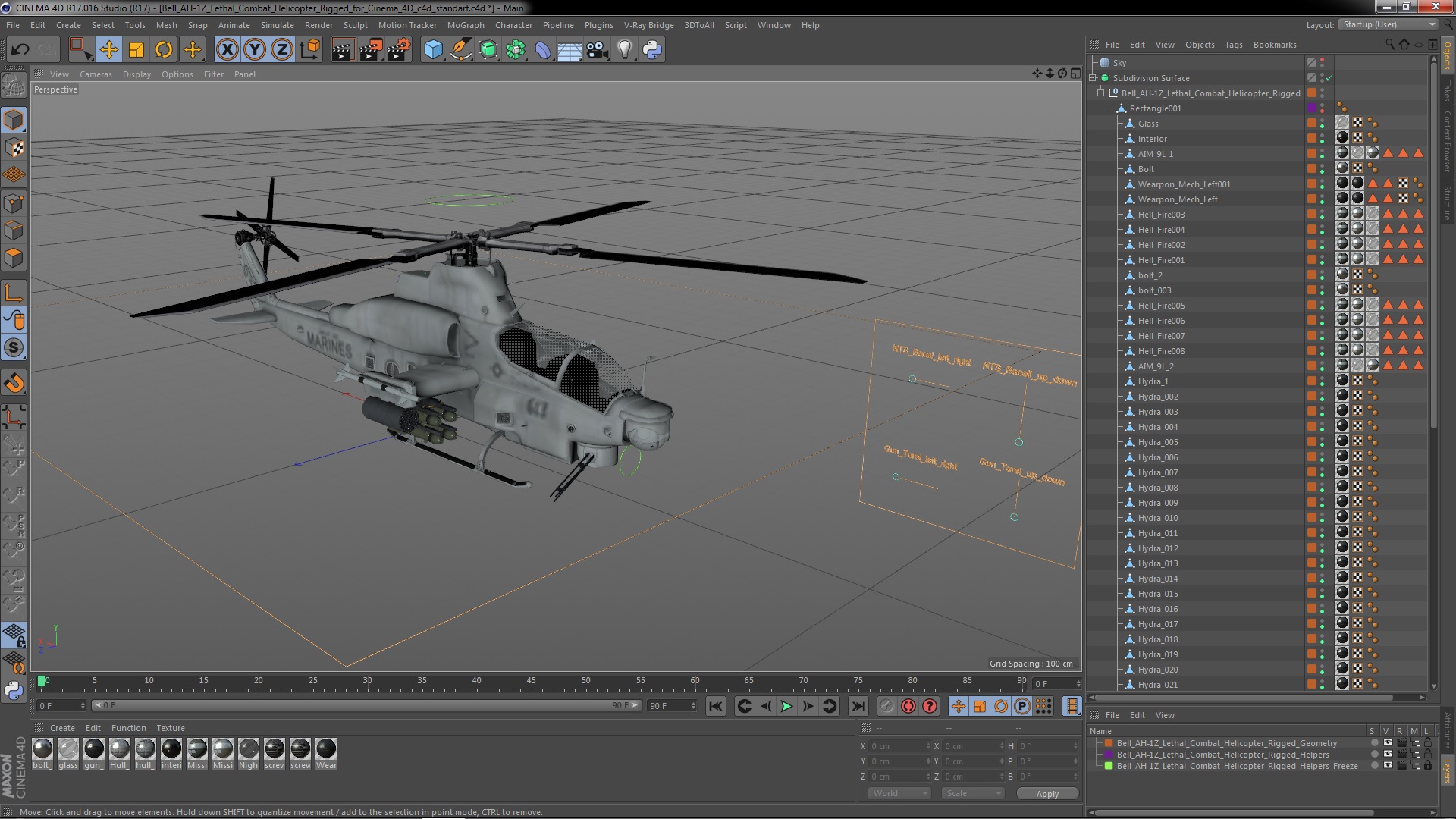The image size is (1456, 819).
Task: Click the green Array modeling icon
Action: (x=516, y=50)
